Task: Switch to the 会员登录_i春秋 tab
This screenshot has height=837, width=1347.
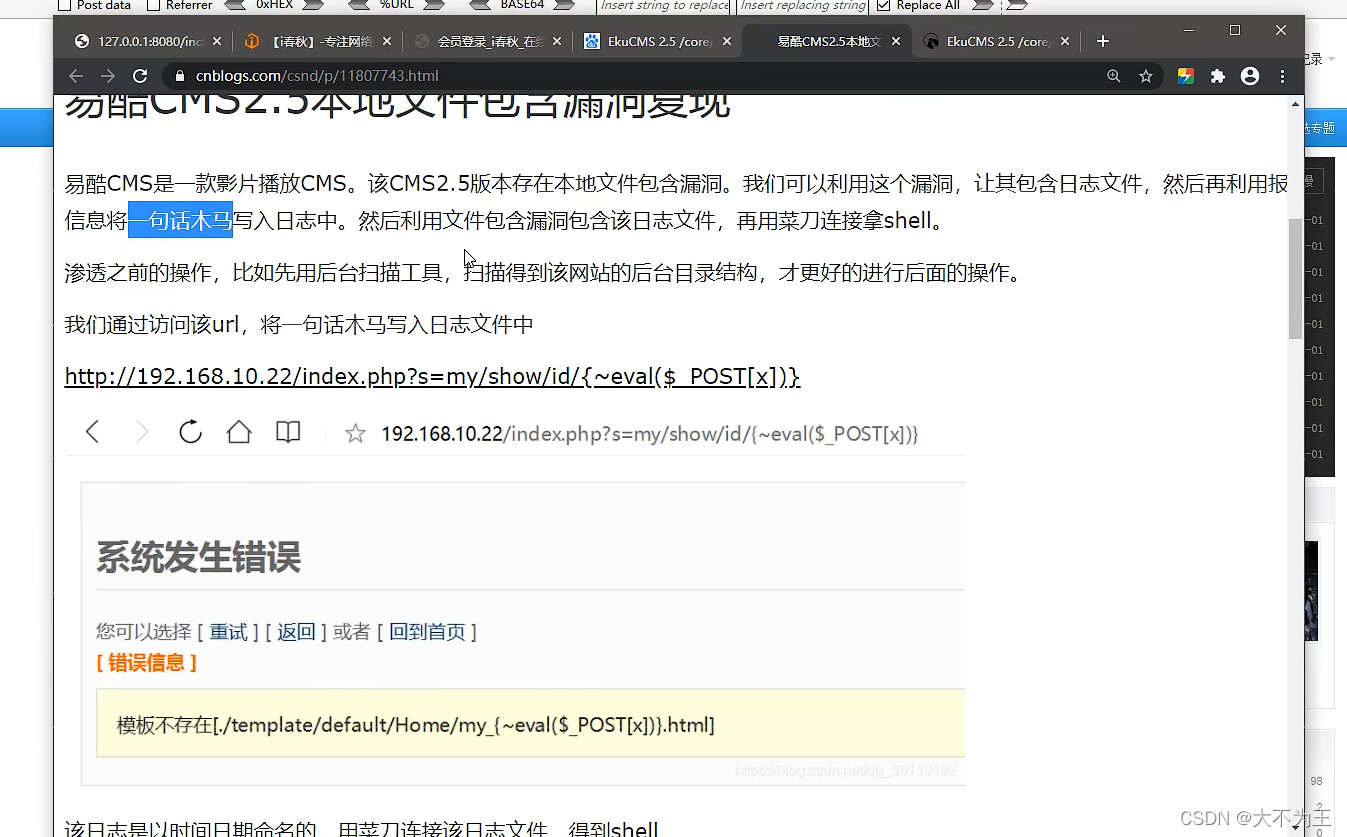Action: pos(487,42)
